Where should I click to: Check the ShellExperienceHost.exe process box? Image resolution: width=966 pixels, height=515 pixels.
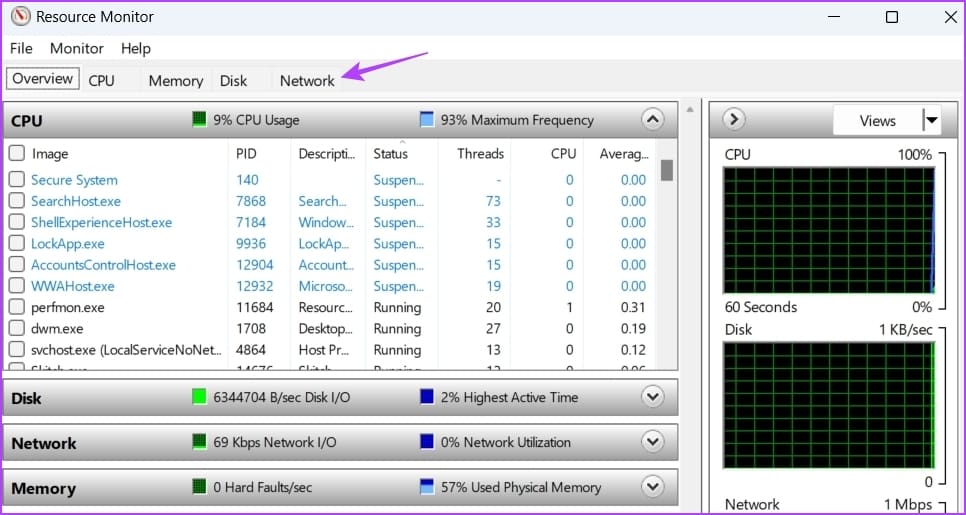(17, 222)
